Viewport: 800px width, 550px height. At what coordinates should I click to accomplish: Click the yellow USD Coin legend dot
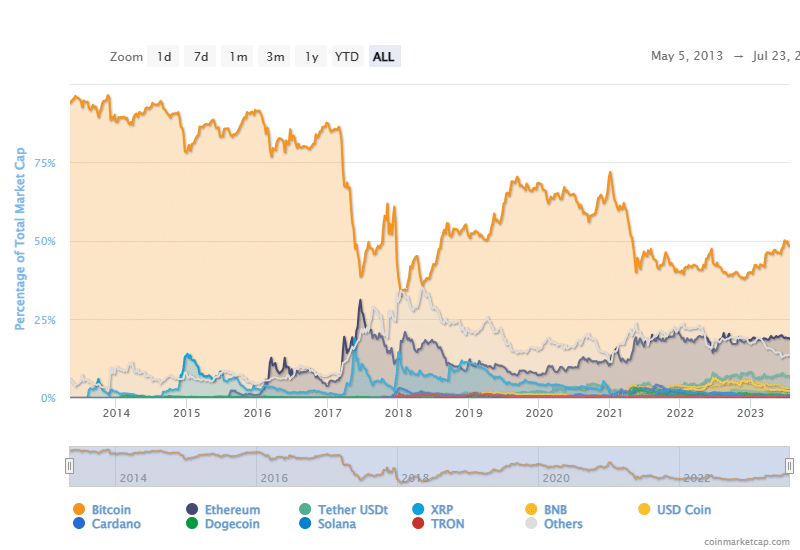click(644, 509)
